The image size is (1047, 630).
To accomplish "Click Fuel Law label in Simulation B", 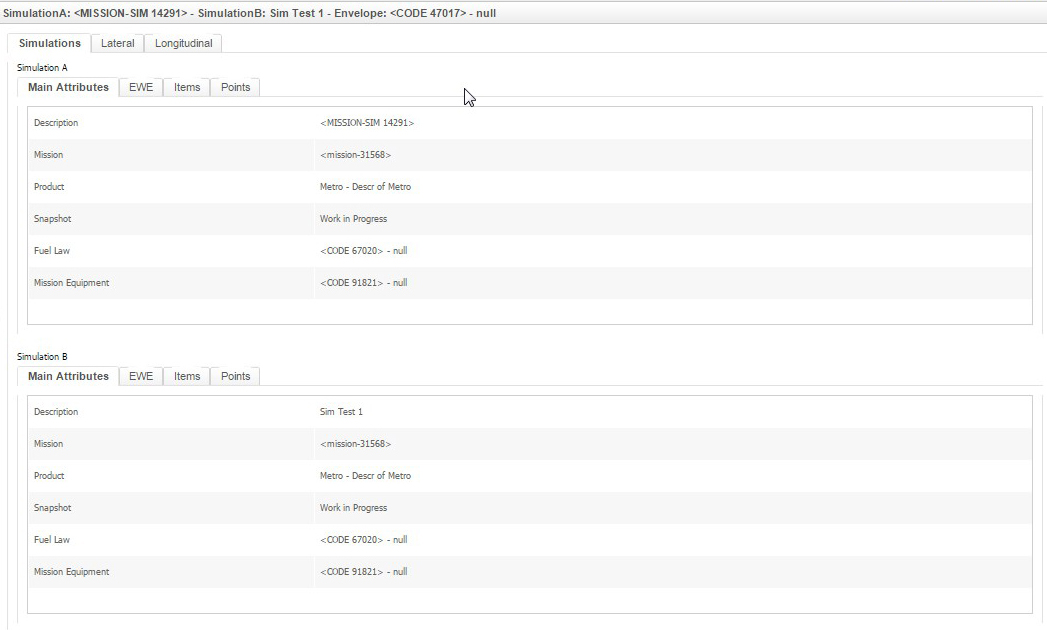I will (x=51, y=540).
